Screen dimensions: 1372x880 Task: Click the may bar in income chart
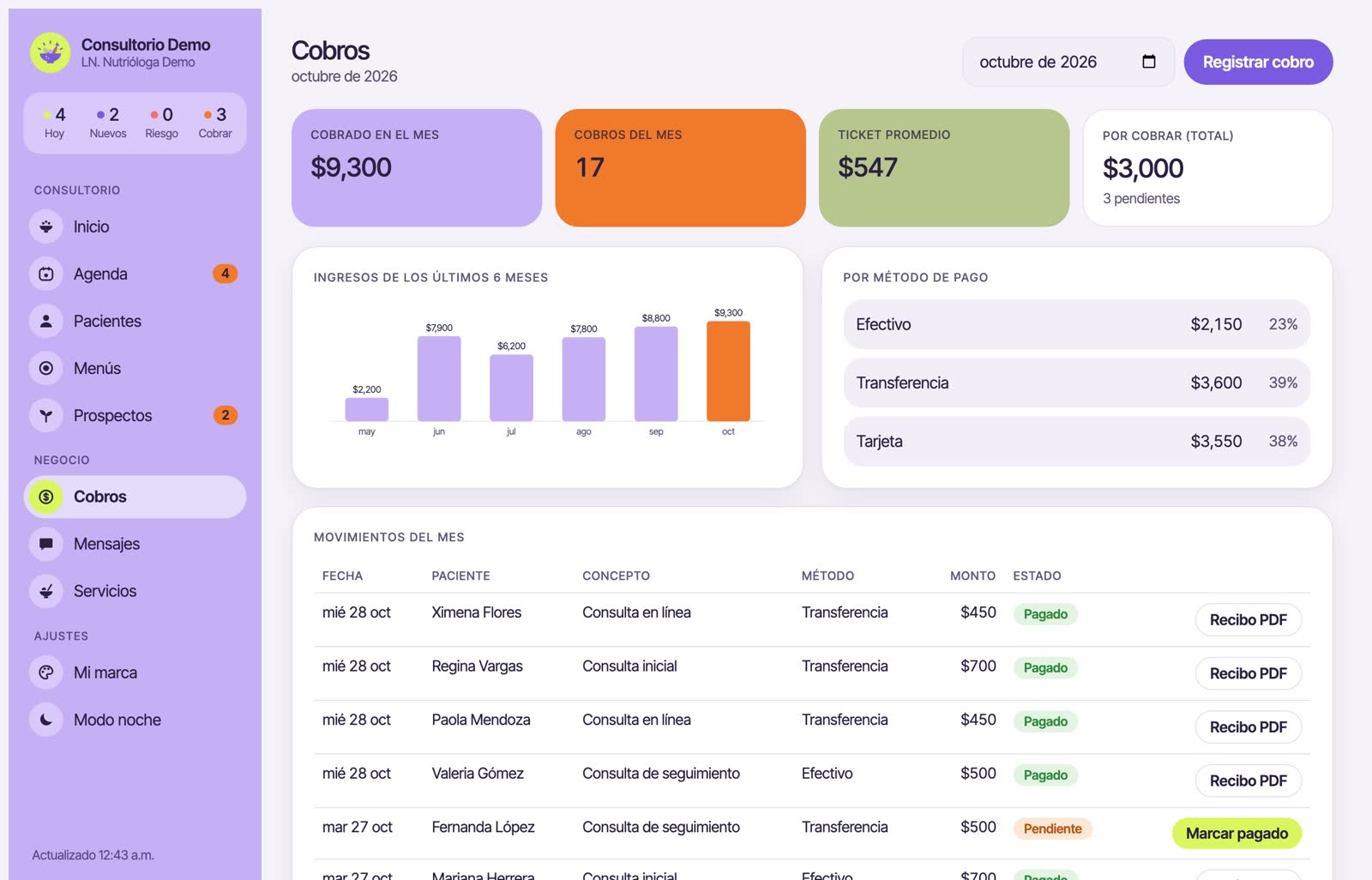tap(367, 409)
